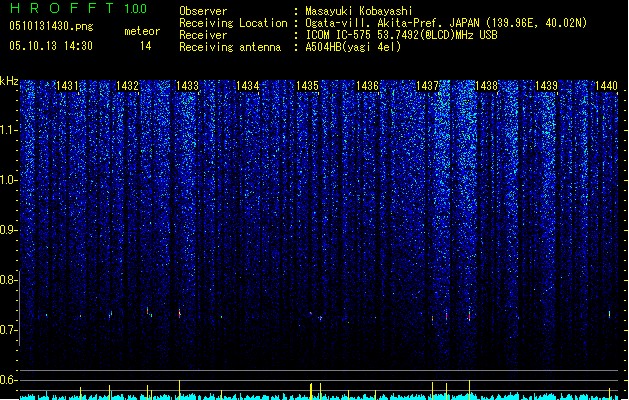Screen dimensions: 629x400
Task: Click the 1436 time marker
Action: (367, 86)
